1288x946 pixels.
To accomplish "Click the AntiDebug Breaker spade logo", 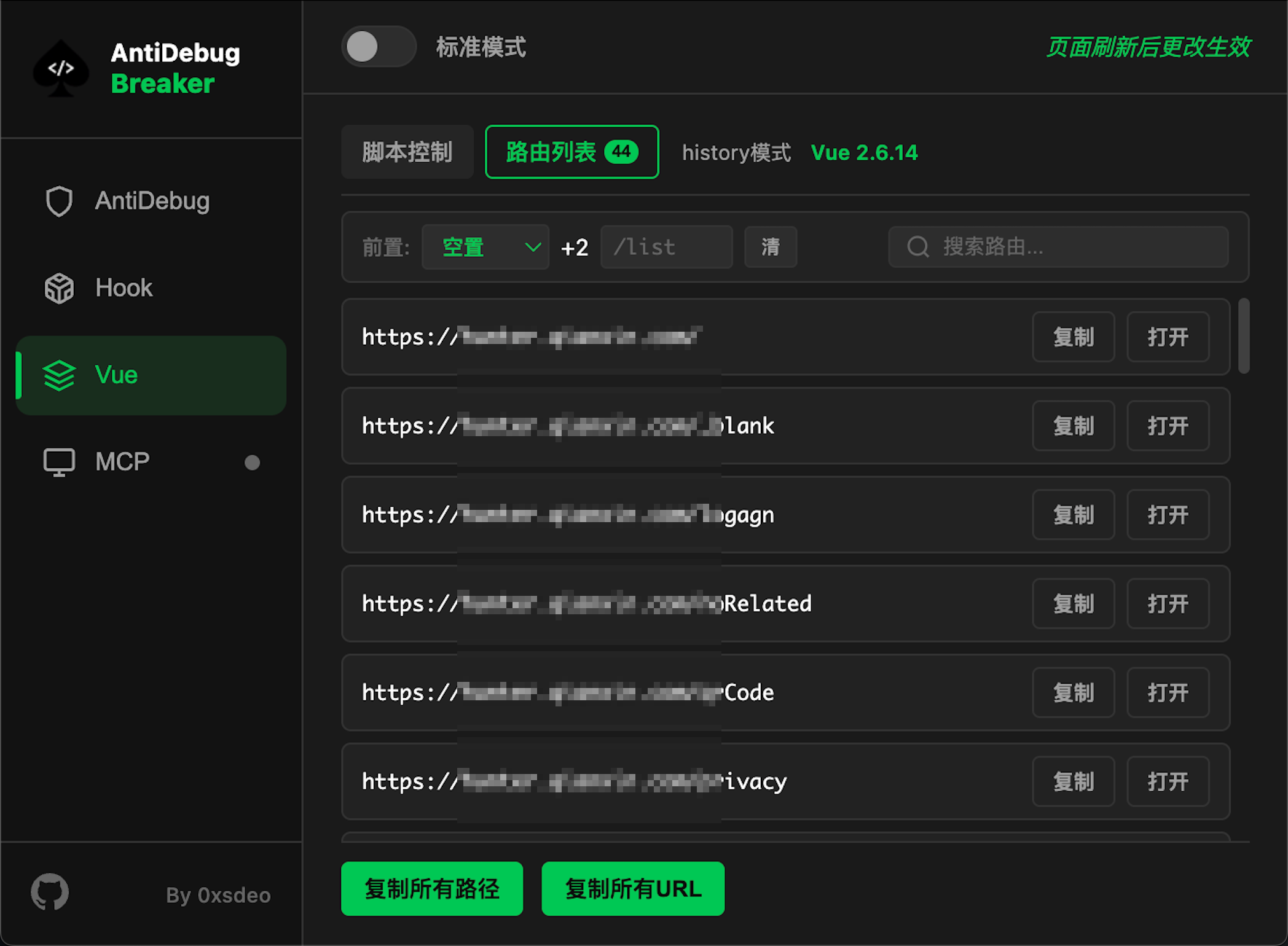I will [61, 69].
